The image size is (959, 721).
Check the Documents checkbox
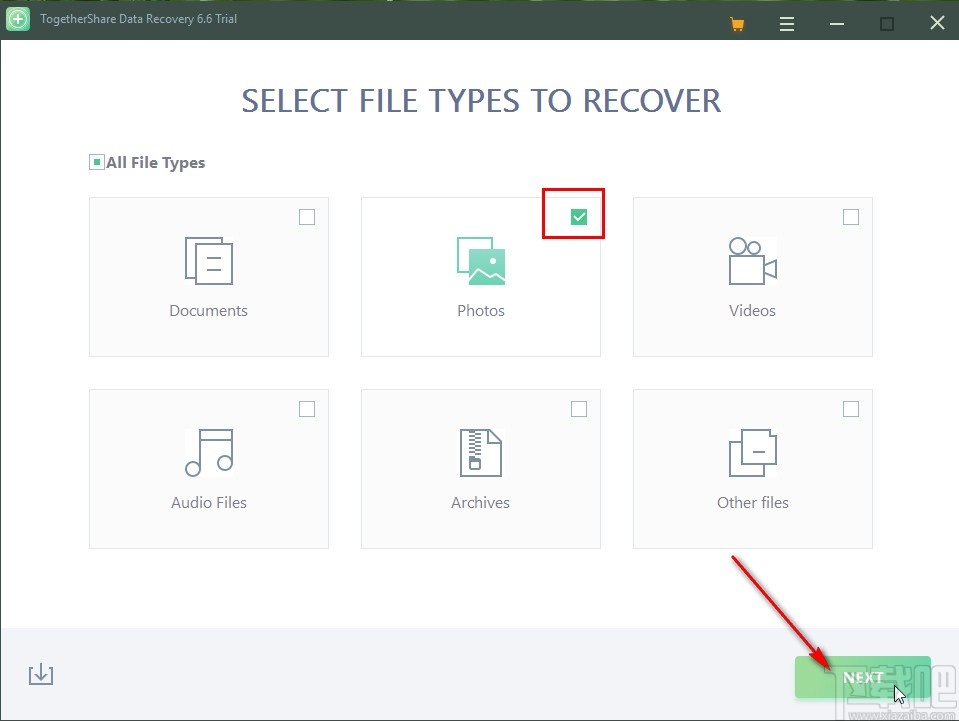pyautogui.click(x=307, y=216)
